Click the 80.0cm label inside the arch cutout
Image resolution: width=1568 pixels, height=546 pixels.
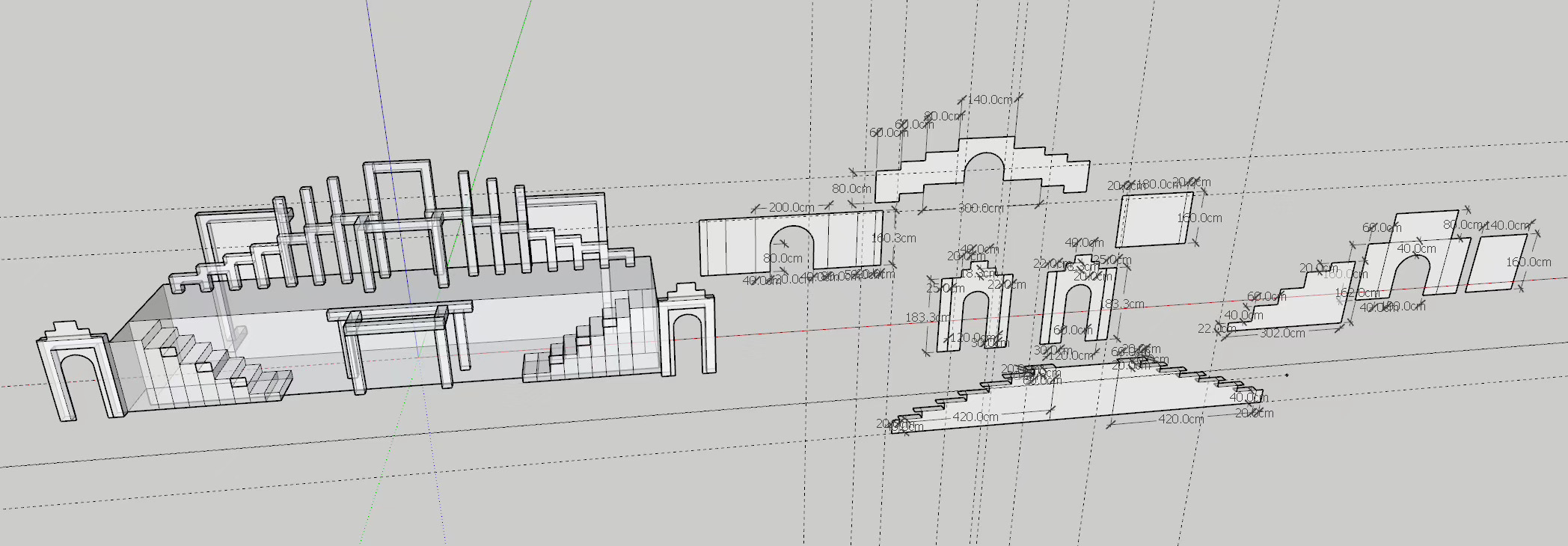783,258
